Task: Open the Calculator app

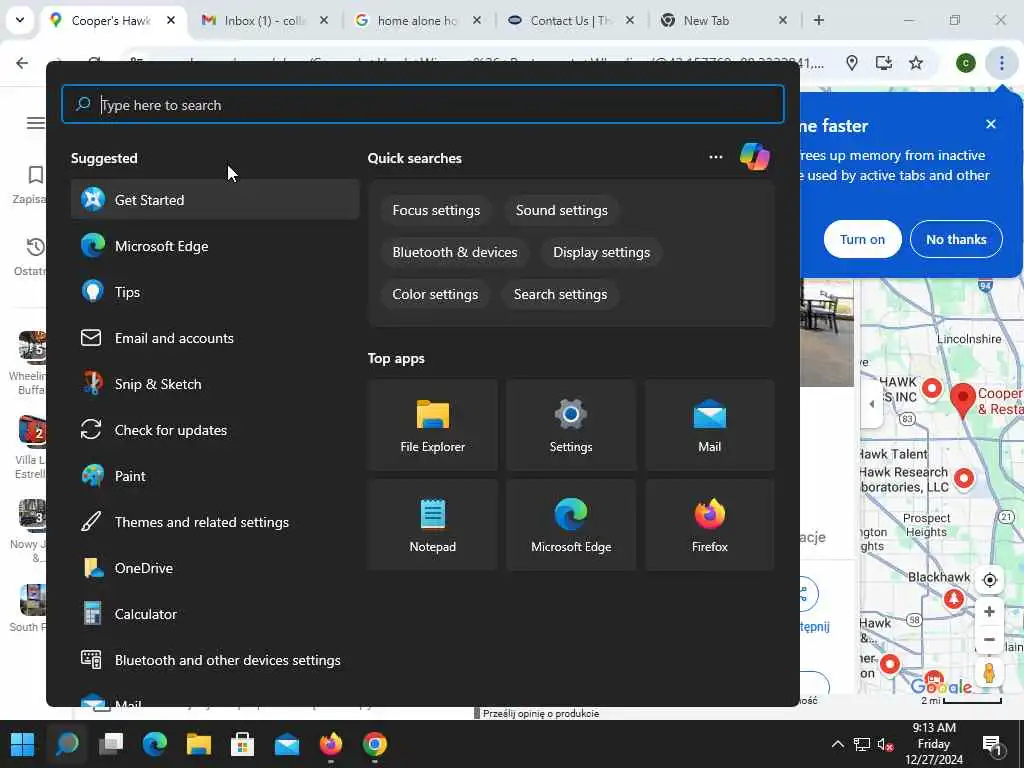Action: [215, 615]
